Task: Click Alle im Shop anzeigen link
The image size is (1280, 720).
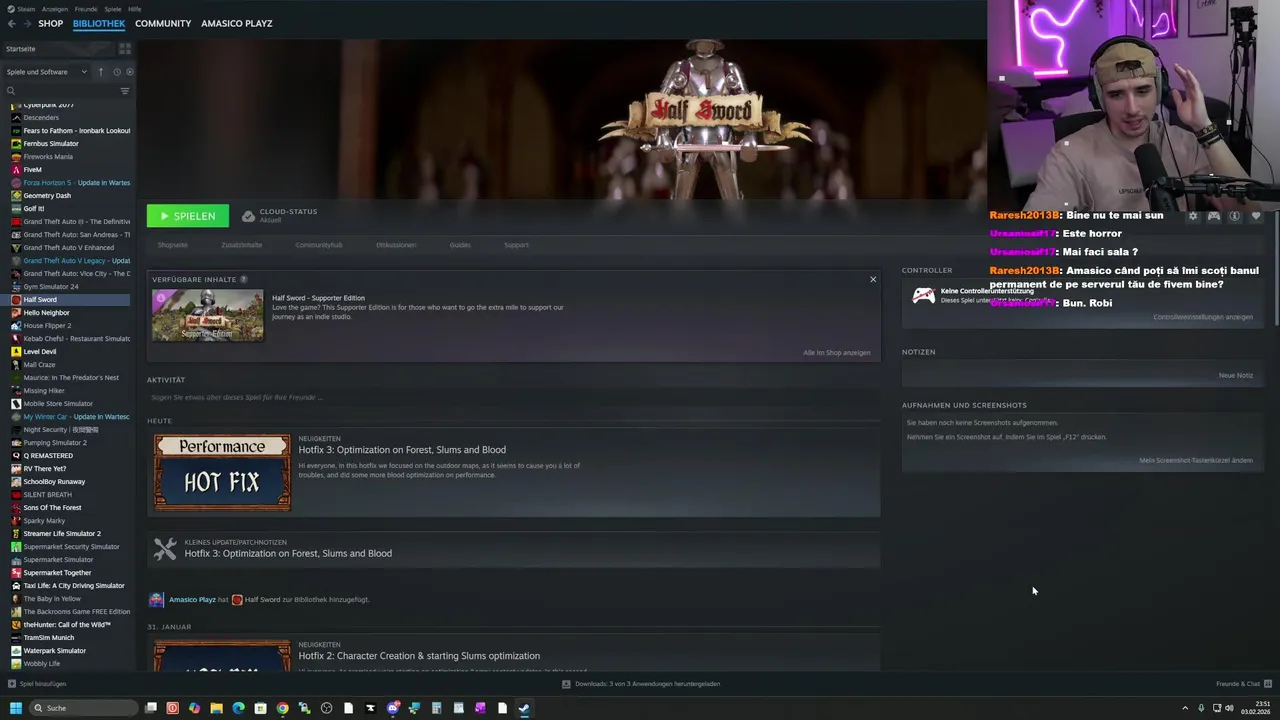Action: (x=836, y=353)
